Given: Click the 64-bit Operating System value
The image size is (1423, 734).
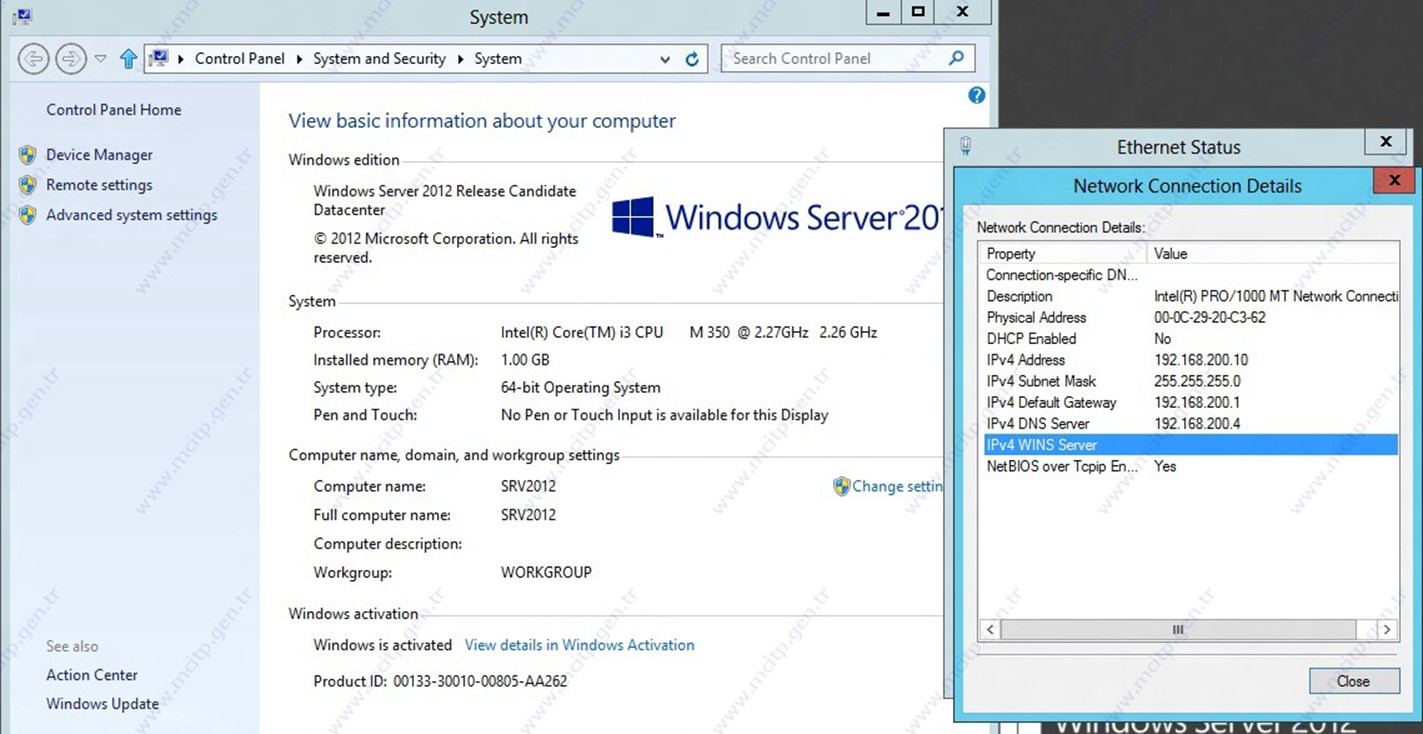Looking at the screenshot, I should pyautogui.click(x=580, y=388).
